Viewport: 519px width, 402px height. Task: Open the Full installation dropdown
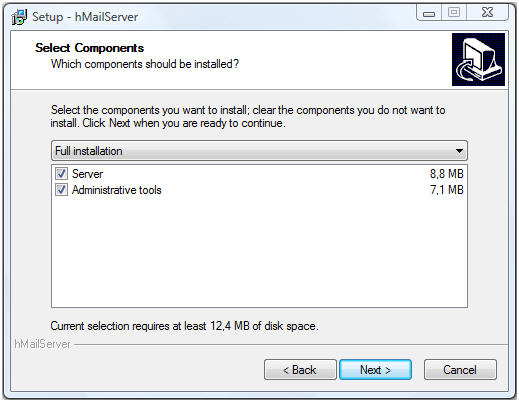(259, 151)
